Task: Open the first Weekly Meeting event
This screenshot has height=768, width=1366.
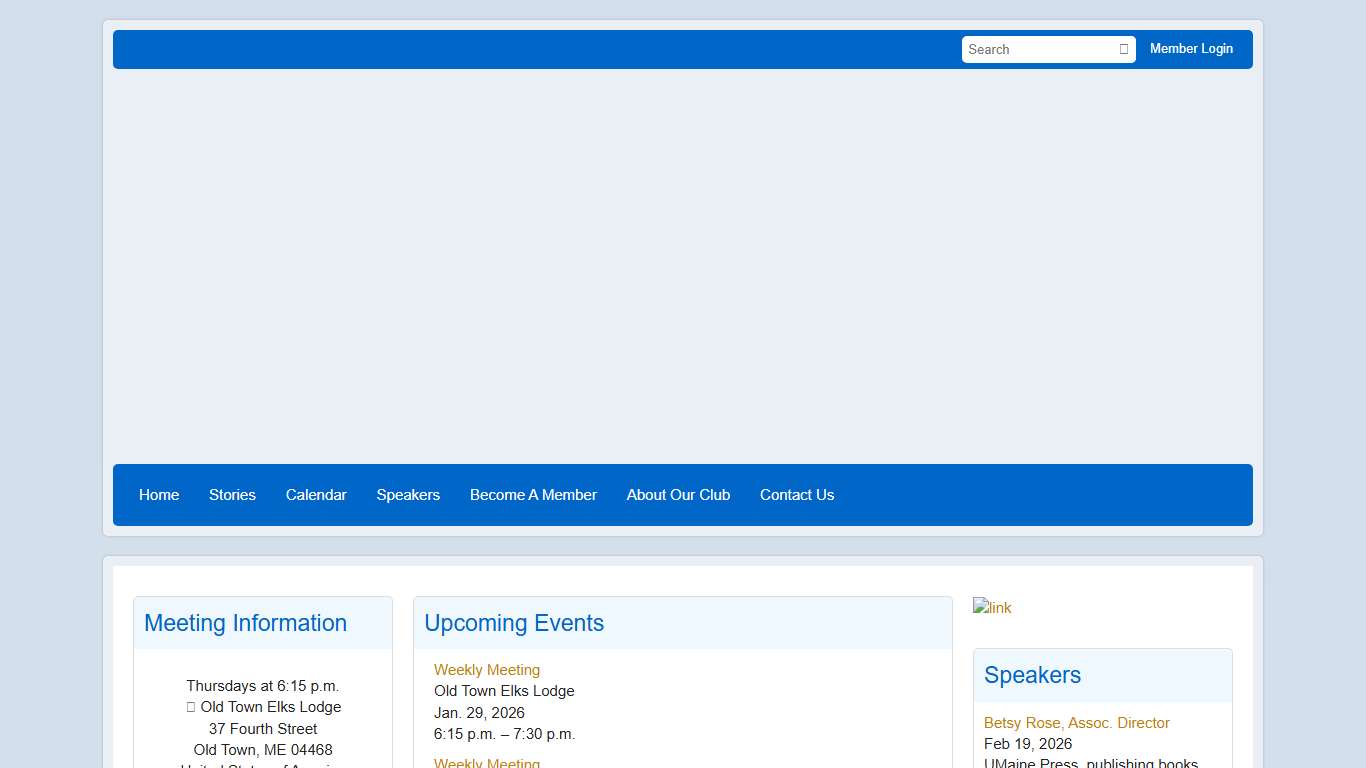Action: point(487,669)
